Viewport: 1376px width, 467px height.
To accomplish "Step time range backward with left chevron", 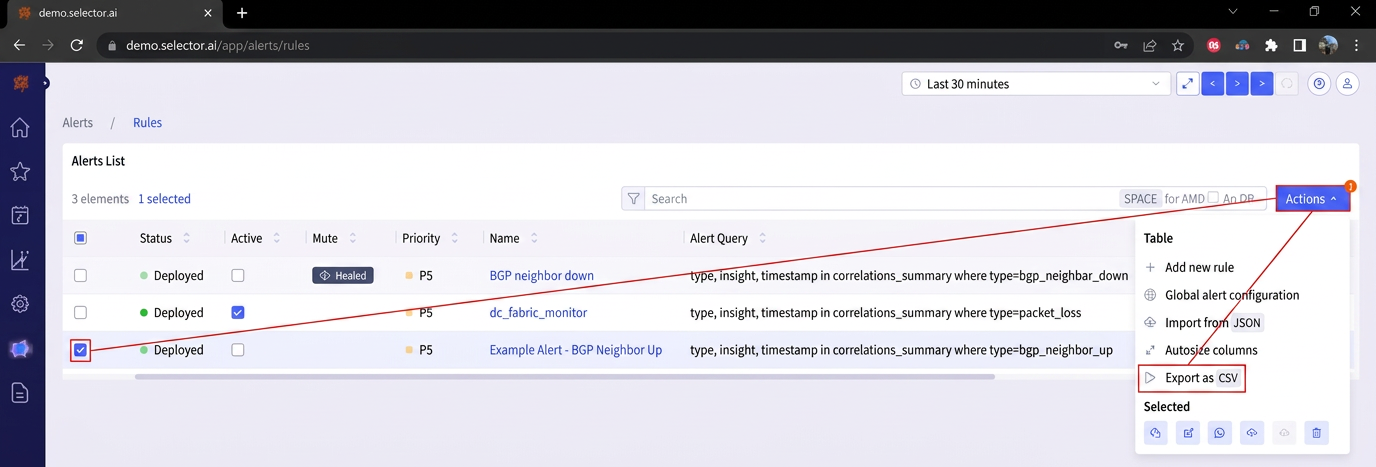I will [1212, 84].
